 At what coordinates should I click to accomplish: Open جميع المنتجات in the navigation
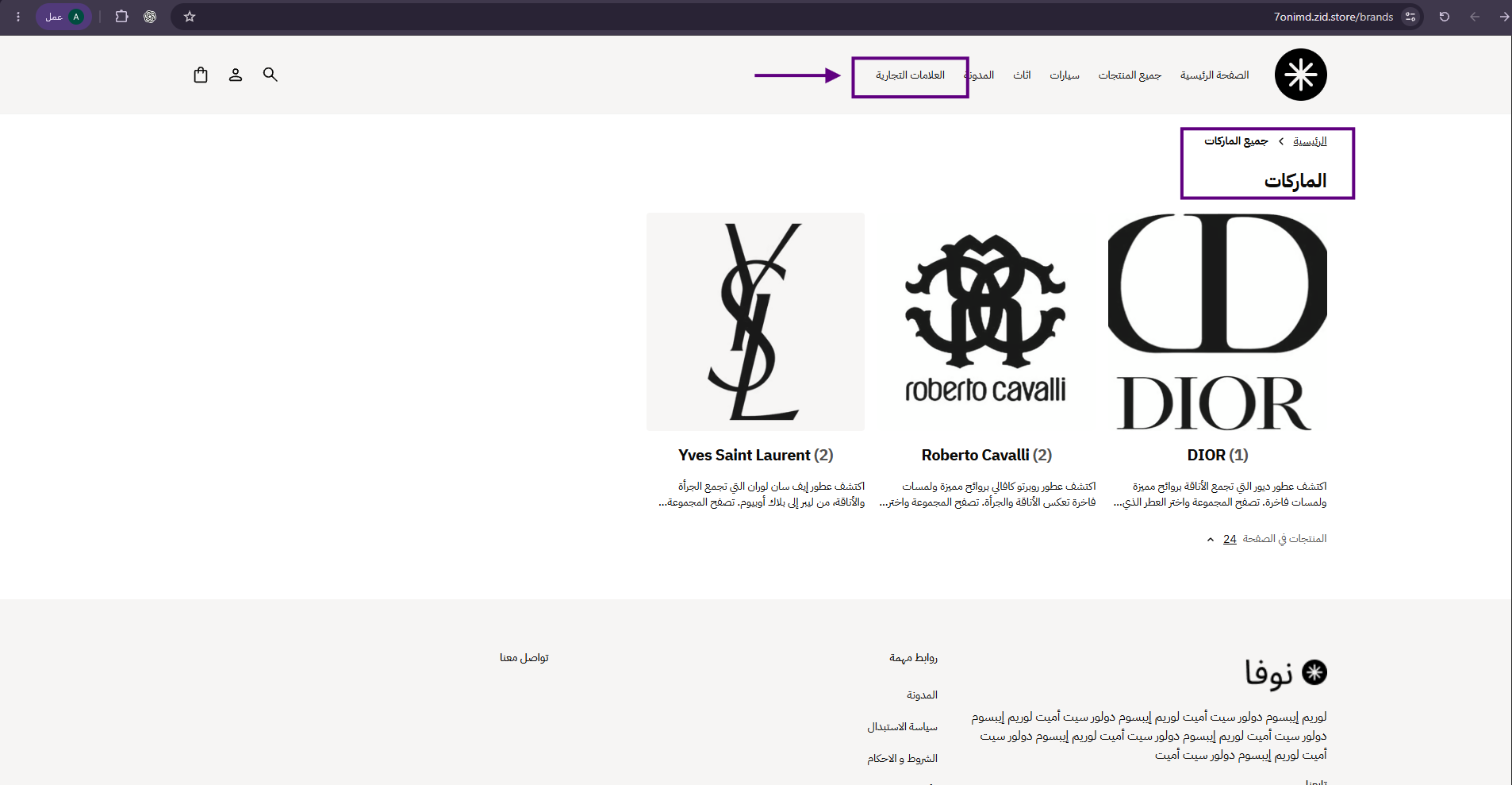click(1130, 75)
